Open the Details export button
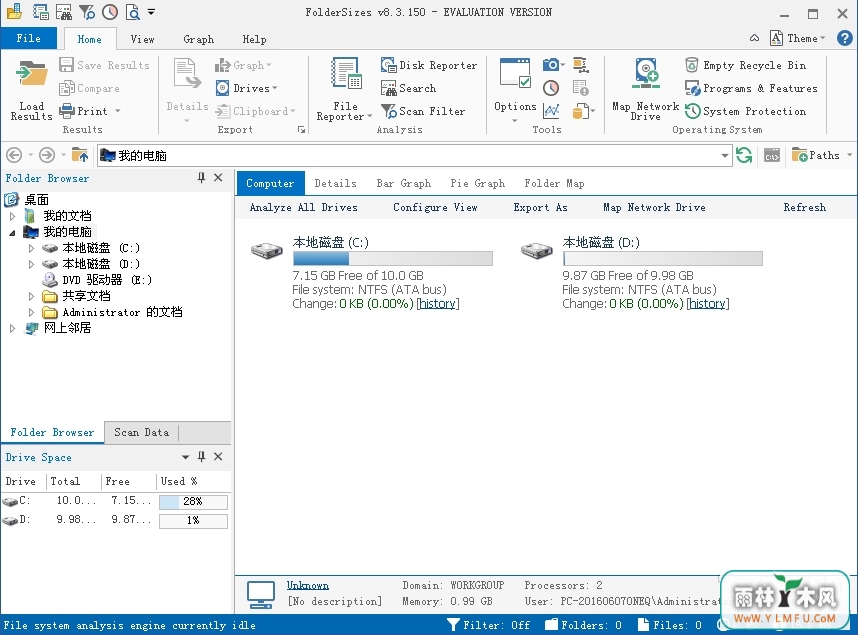This screenshot has width=858, height=635. click(187, 90)
